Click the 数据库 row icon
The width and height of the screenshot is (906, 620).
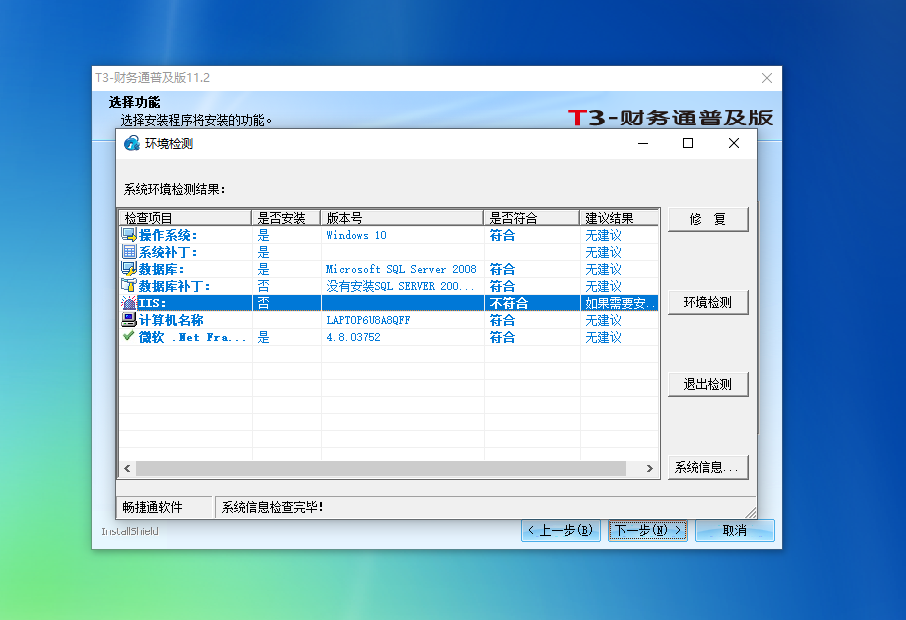coord(129,269)
